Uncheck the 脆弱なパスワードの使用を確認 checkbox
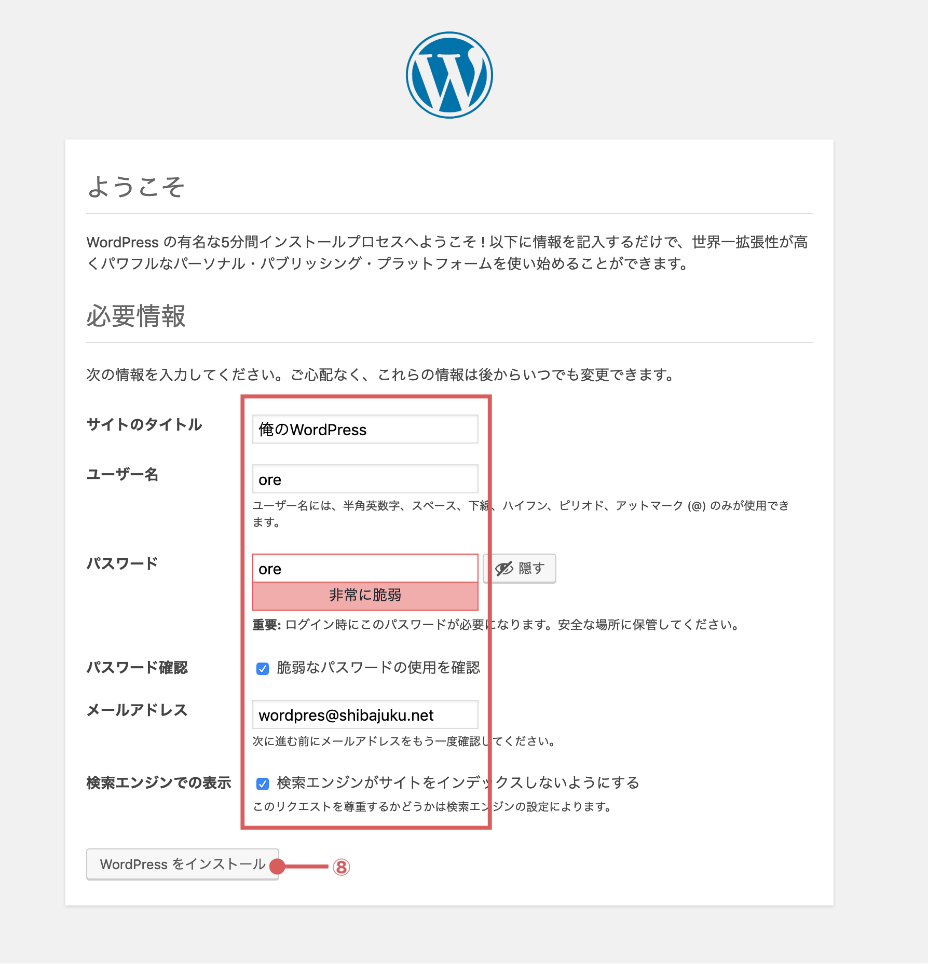928x964 pixels. tap(263, 668)
